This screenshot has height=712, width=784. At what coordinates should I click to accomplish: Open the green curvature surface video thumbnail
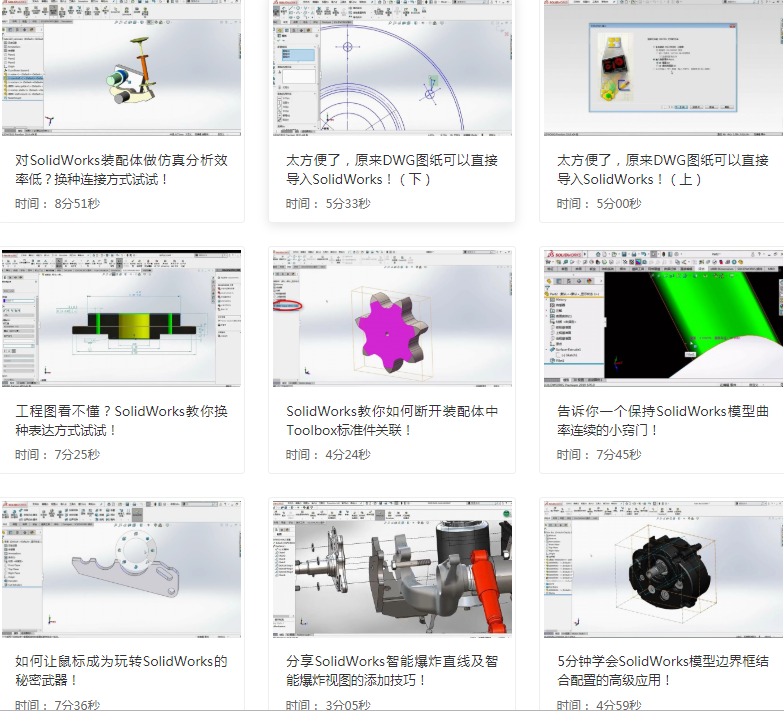662,318
